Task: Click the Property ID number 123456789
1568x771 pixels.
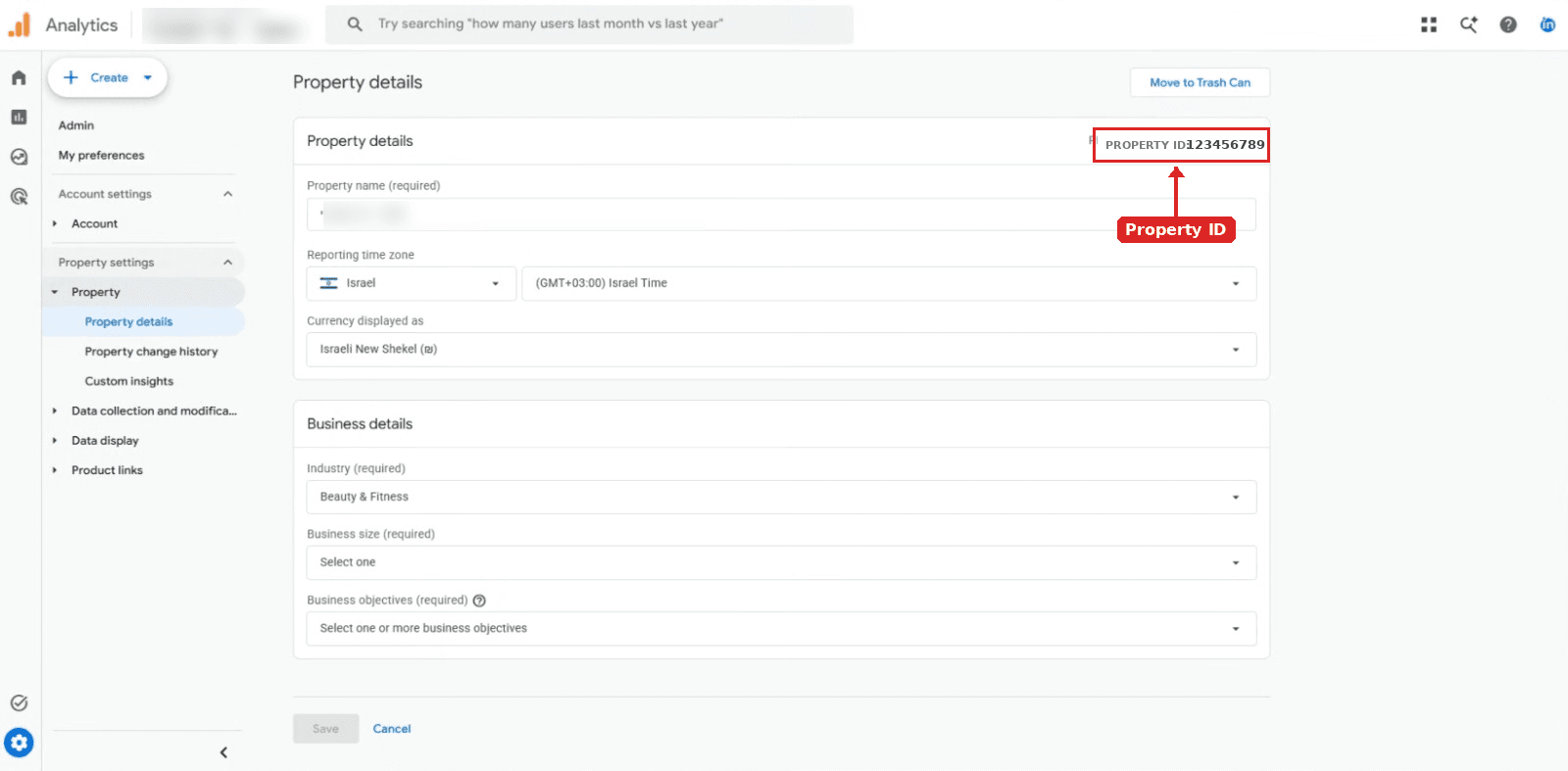Action: tap(1225, 145)
